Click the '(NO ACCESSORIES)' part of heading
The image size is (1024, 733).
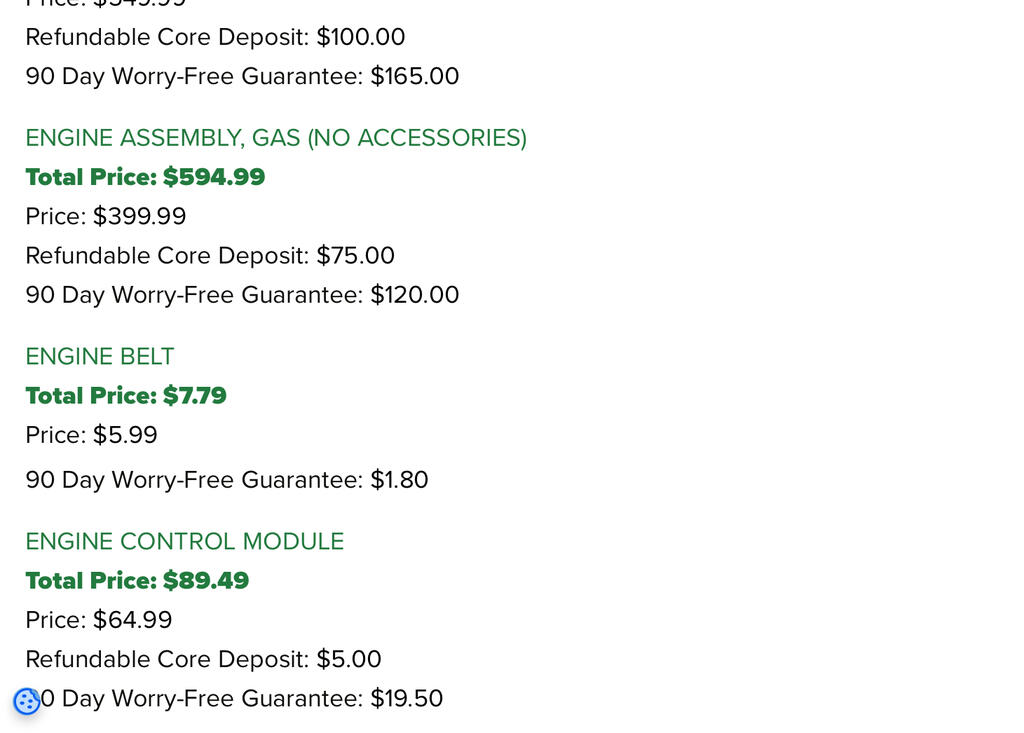417,138
